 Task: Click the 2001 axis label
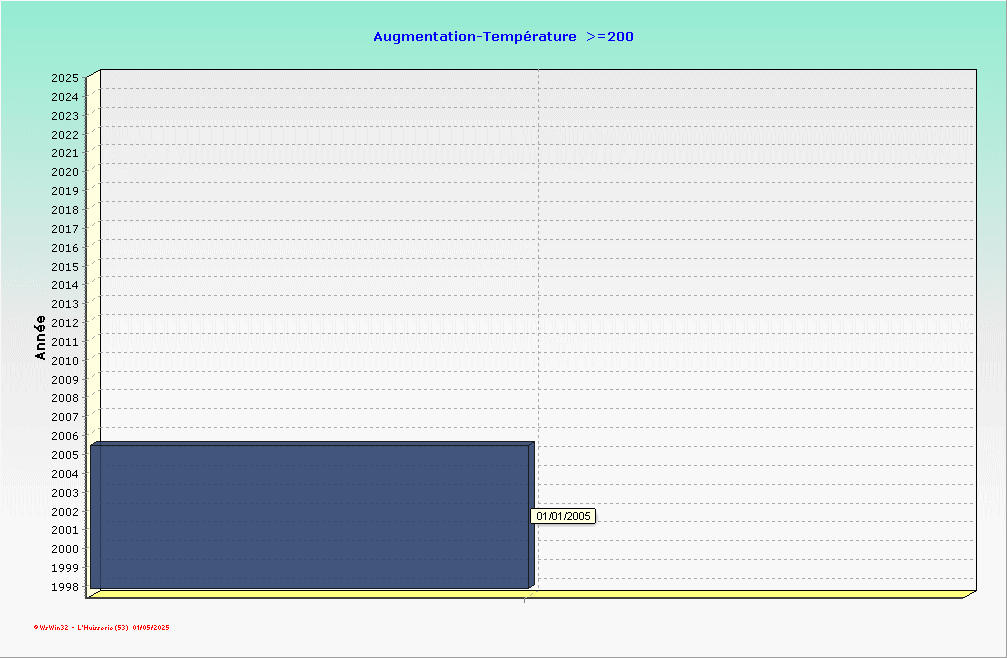click(65, 530)
